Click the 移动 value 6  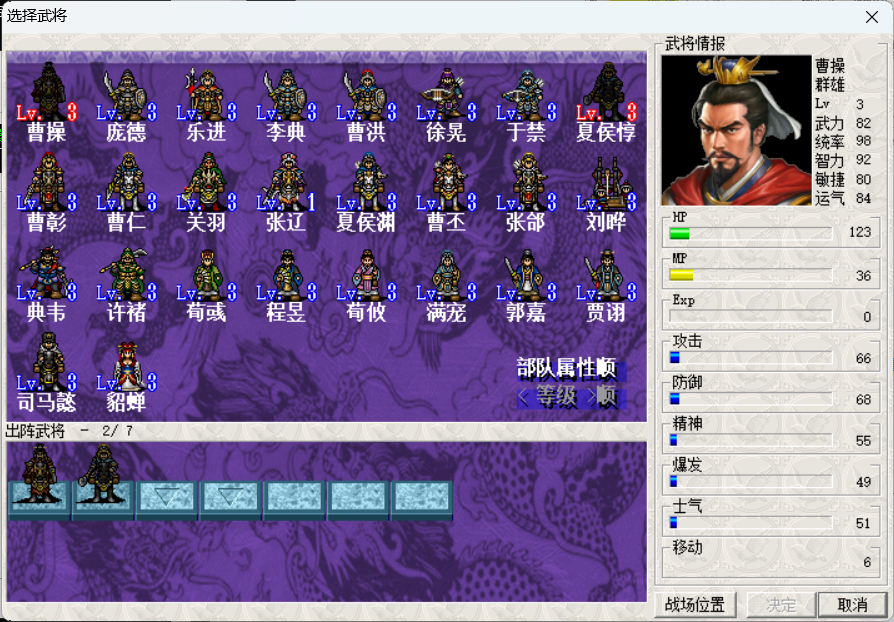867,562
